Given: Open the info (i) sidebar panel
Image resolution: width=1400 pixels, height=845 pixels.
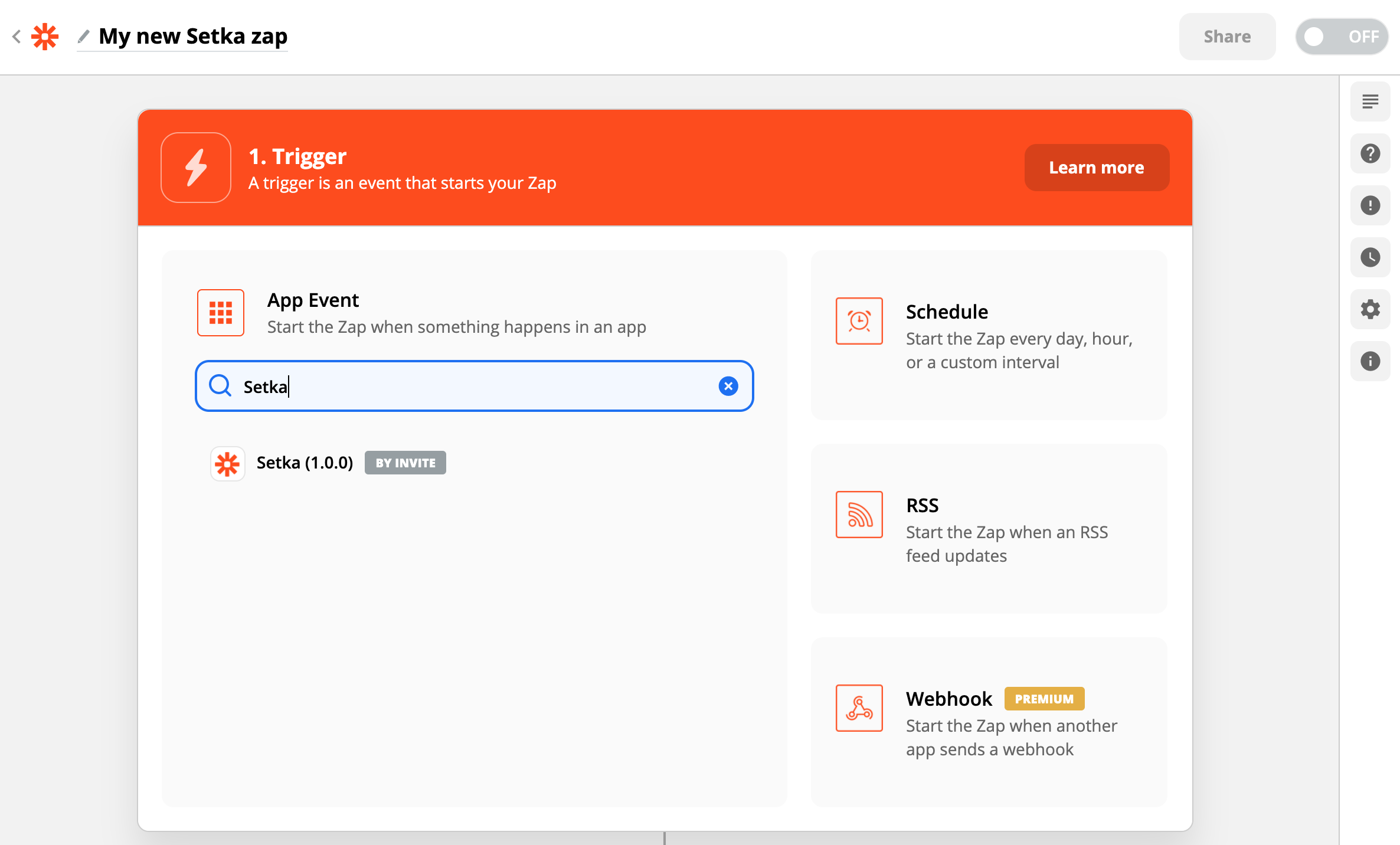Looking at the screenshot, I should pyautogui.click(x=1370, y=361).
